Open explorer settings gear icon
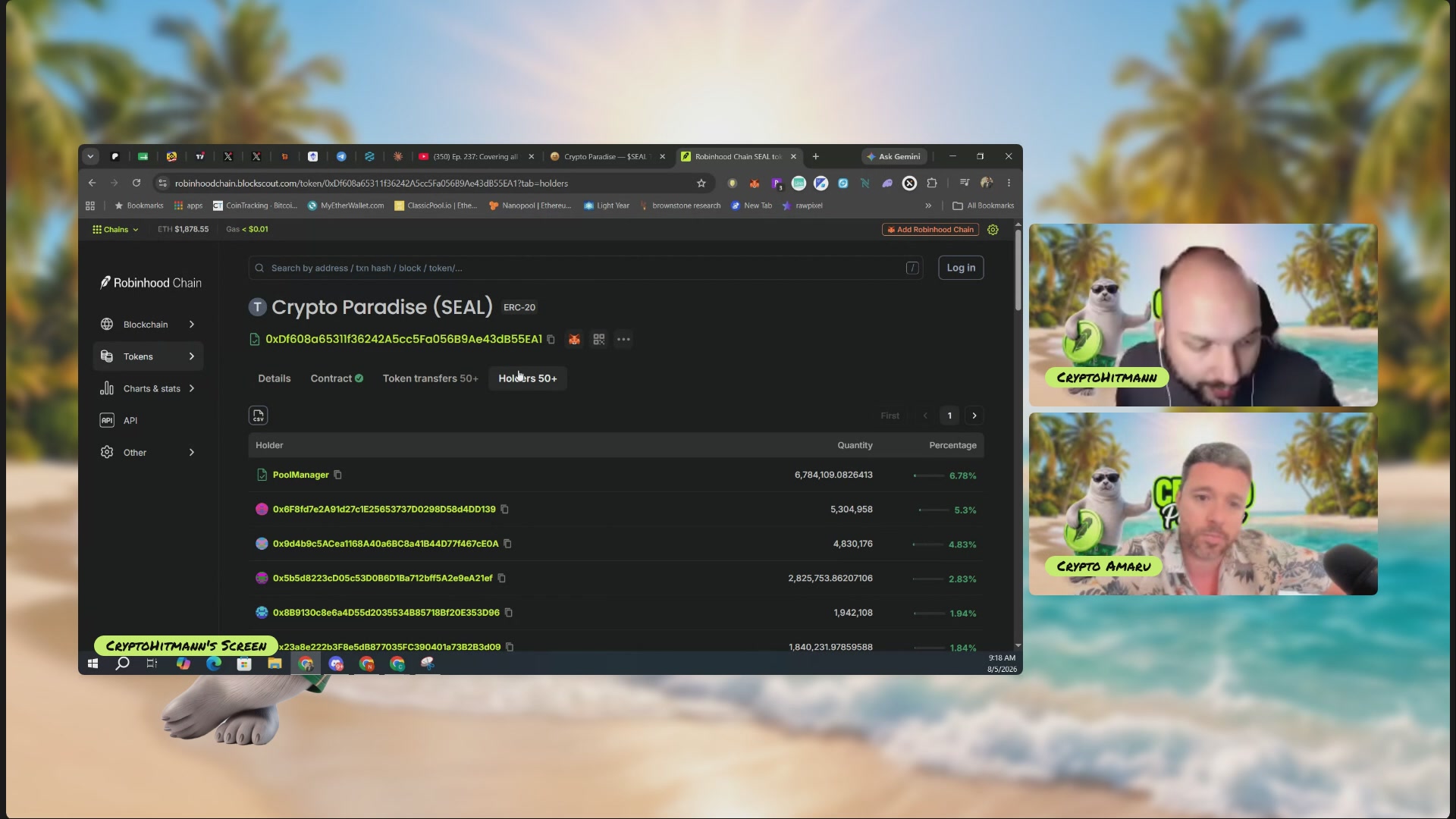The width and height of the screenshot is (1456, 819). pyautogui.click(x=993, y=230)
